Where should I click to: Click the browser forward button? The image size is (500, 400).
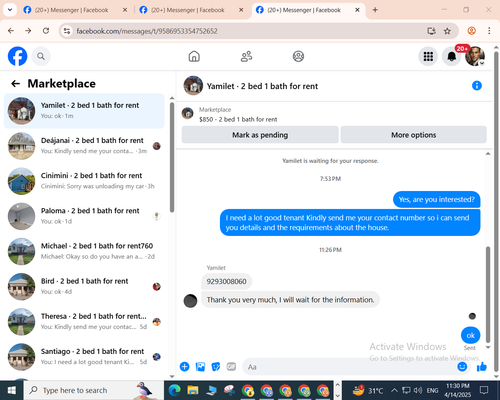pos(28,31)
